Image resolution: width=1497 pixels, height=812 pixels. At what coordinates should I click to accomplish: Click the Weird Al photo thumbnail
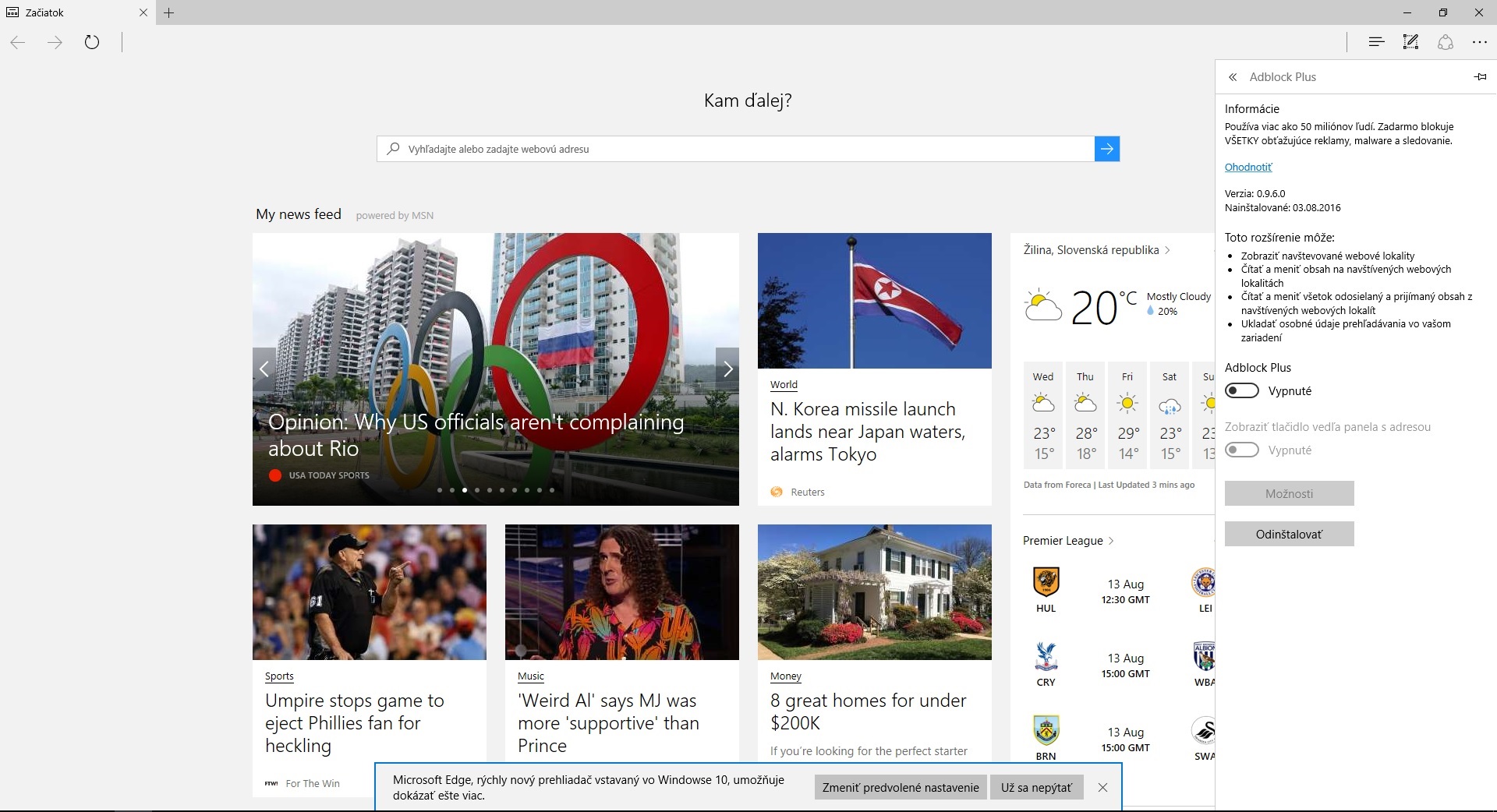pyautogui.click(x=622, y=592)
